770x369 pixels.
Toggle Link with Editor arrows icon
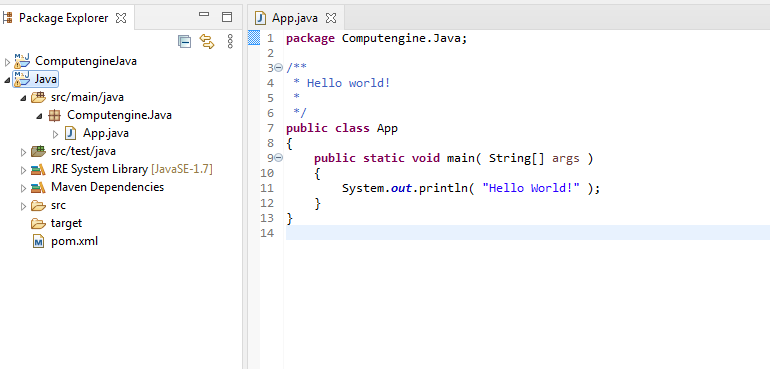coord(207,42)
